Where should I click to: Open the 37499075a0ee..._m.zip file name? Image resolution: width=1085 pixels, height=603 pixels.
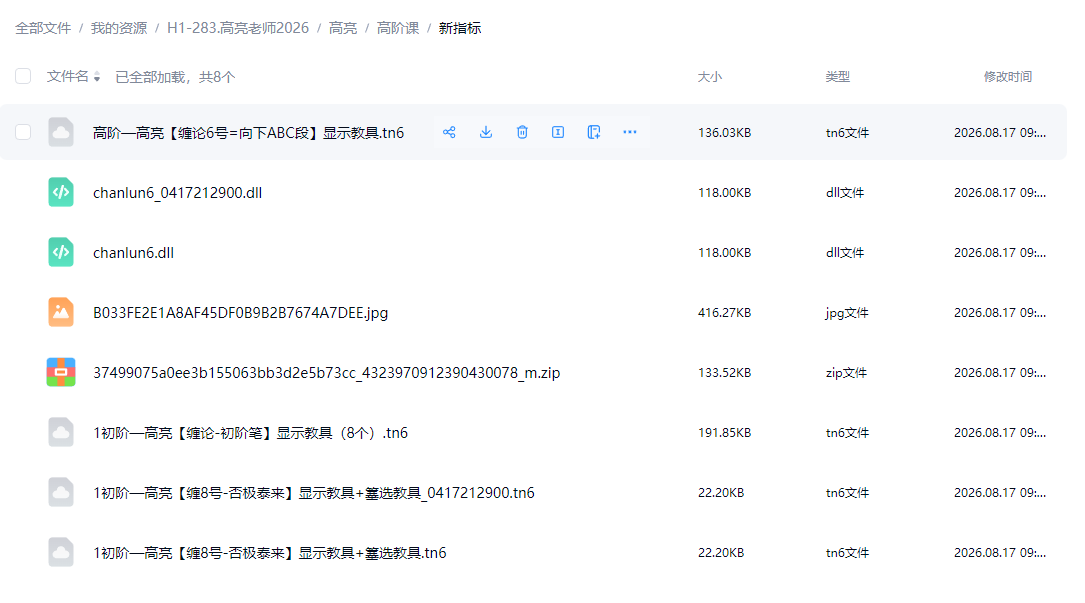pos(327,373)
